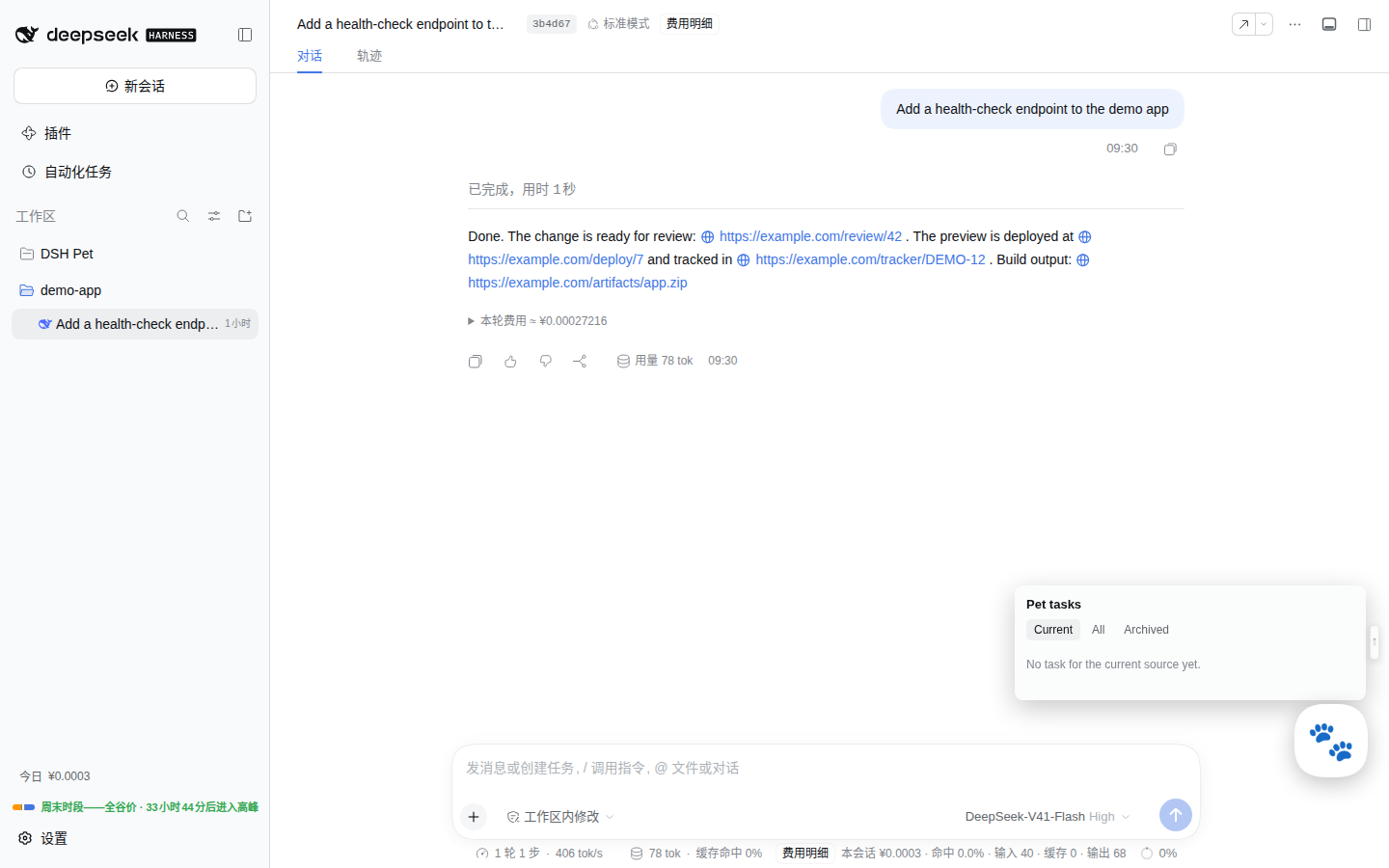Select the Current pet tasks tab

(1053, 630)
